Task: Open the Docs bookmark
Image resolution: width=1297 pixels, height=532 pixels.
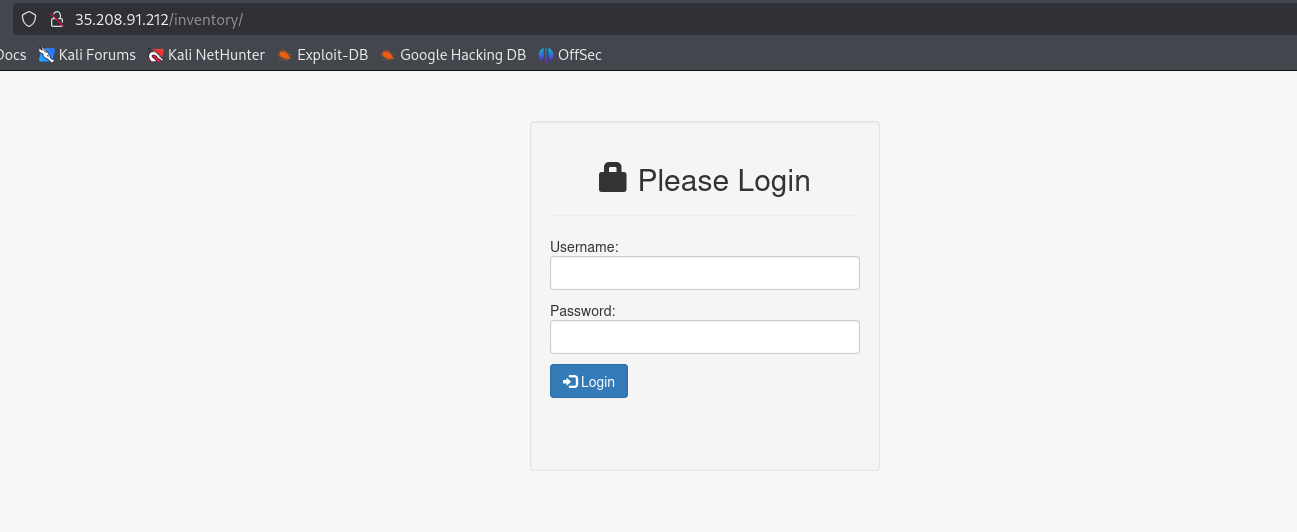Action: tap(12, 55)
